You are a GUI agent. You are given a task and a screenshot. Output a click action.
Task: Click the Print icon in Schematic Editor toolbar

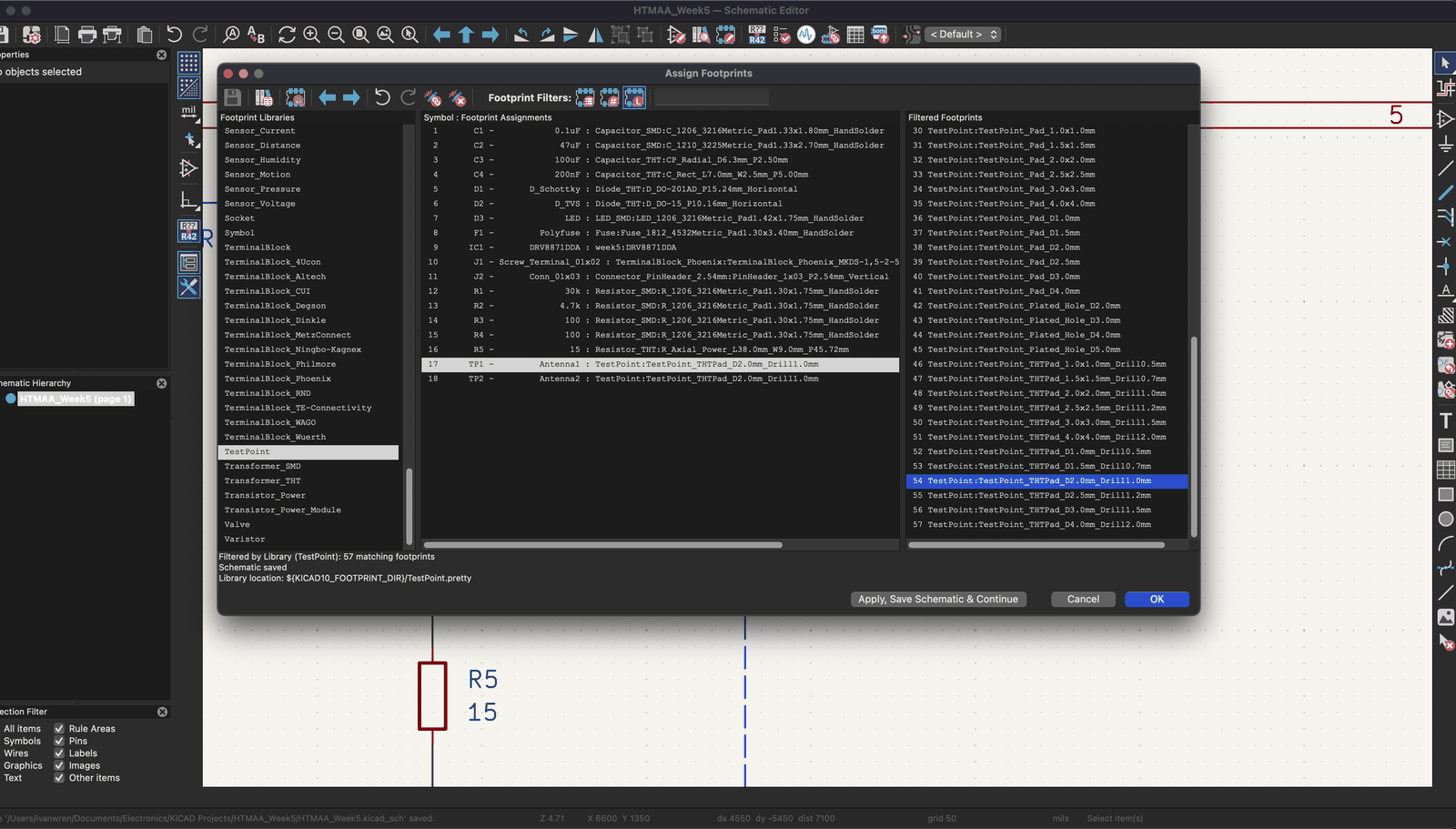87,35
